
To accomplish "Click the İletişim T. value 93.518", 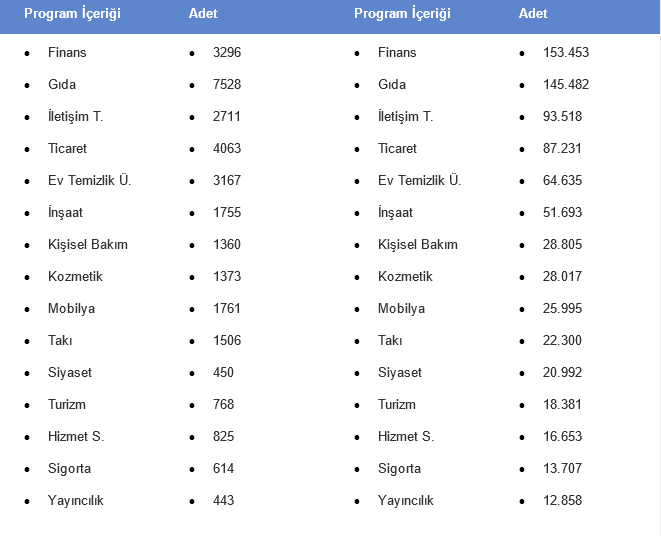I will point(562,116).
